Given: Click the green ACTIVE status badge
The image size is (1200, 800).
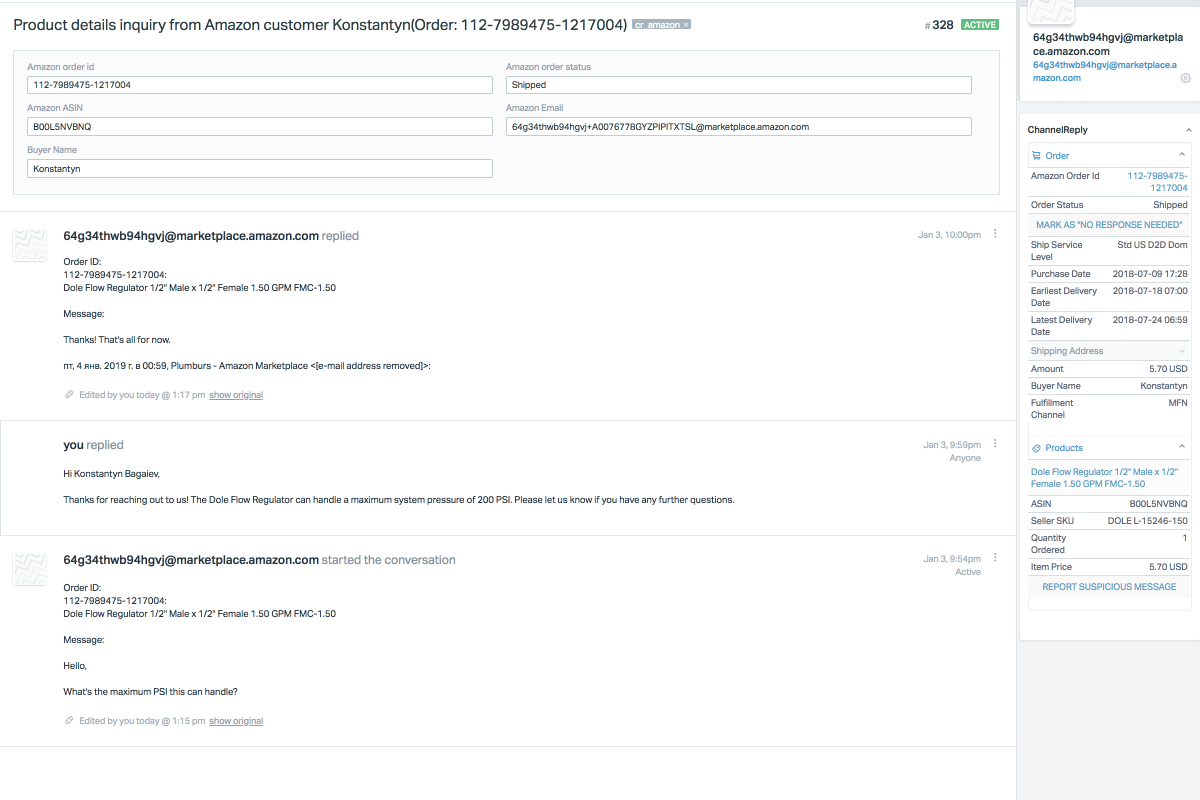Looking at the screenshot, I should point(980,25).
